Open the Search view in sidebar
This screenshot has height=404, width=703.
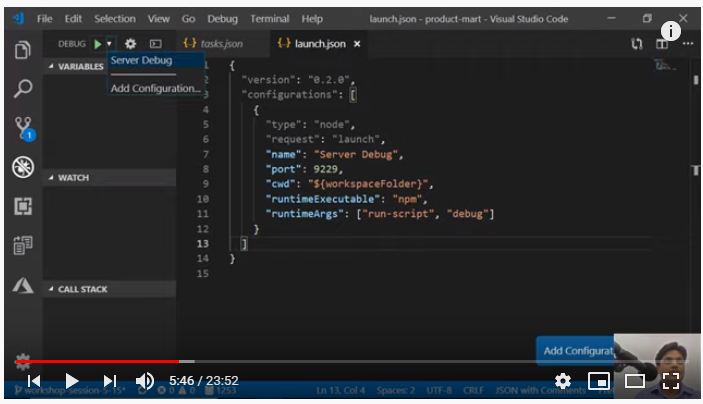click(22, 88)
